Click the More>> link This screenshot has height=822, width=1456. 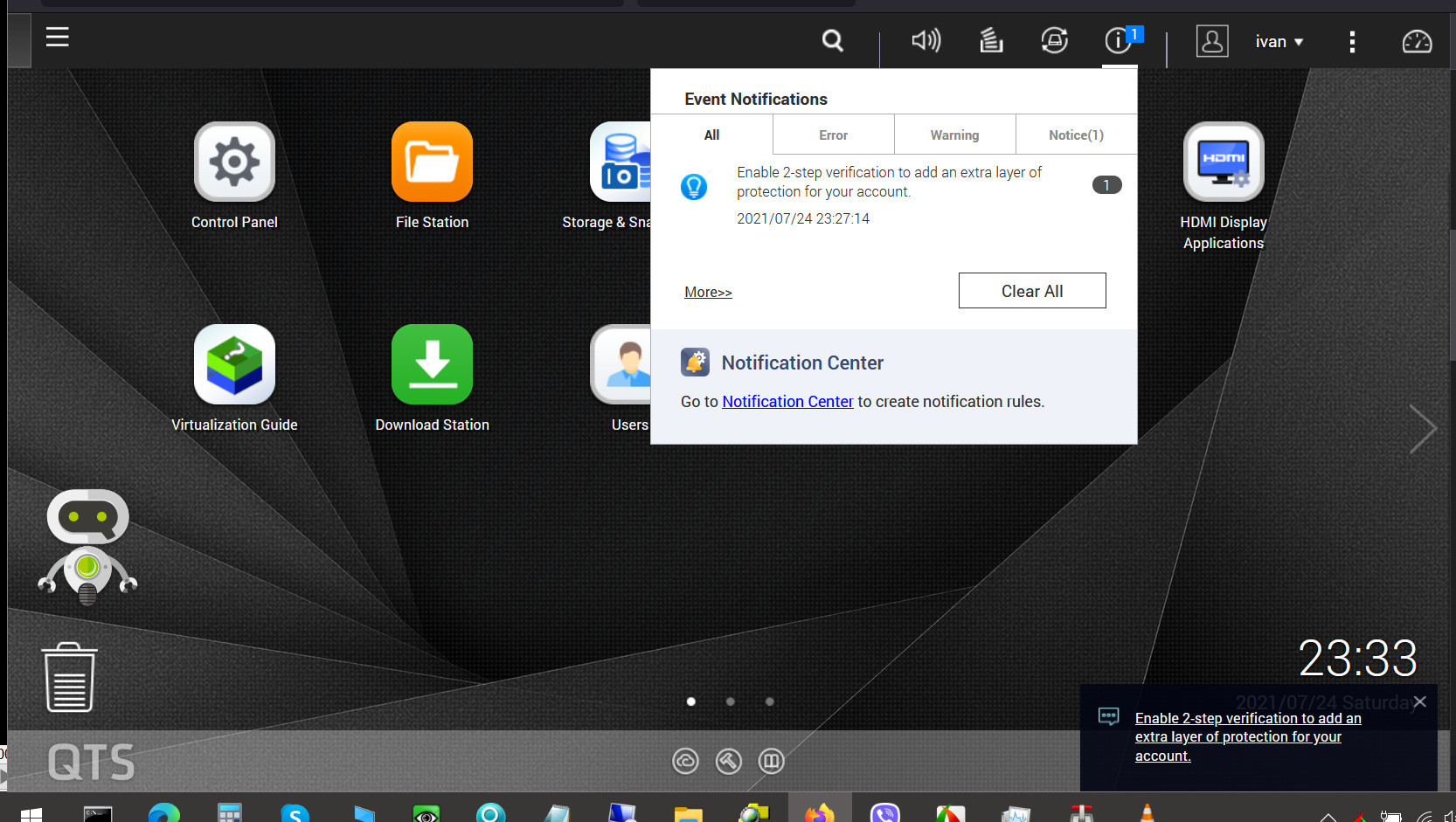(x=708, y=293)
